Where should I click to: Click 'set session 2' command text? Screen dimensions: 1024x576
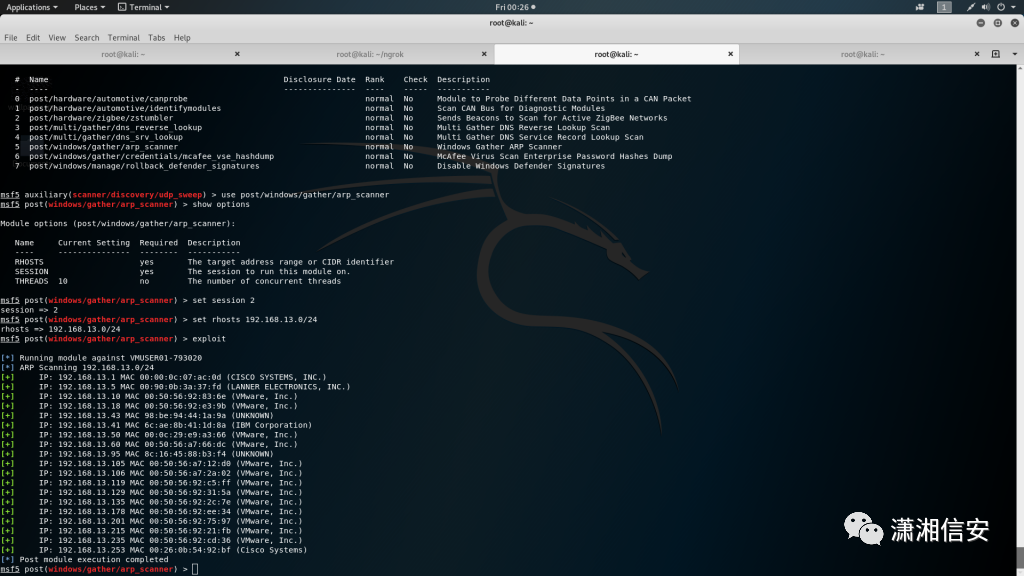(x=223, y=300)
